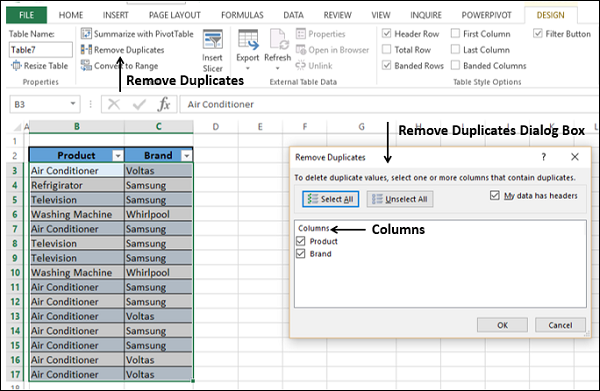Click the help question mark in dialog

(543, 157)
